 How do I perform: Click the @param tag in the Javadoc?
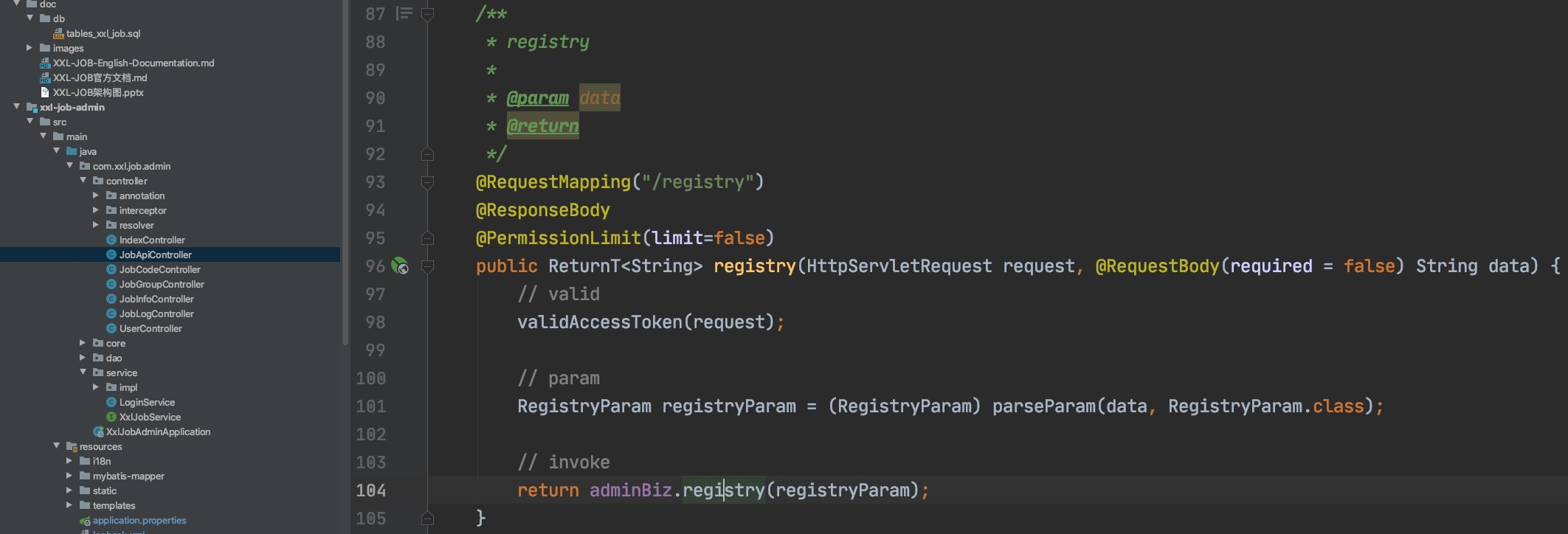[x=537, y=98]
